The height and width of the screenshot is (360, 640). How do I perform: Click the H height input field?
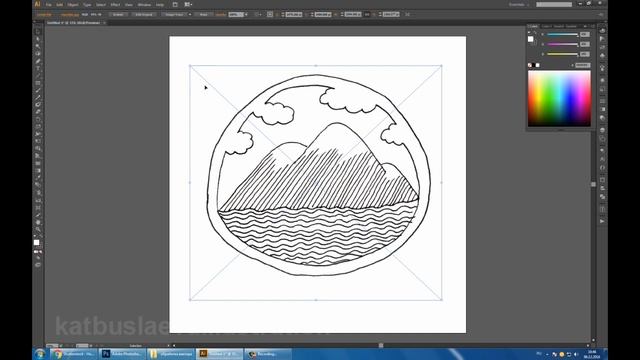click(x=391, y=14)
